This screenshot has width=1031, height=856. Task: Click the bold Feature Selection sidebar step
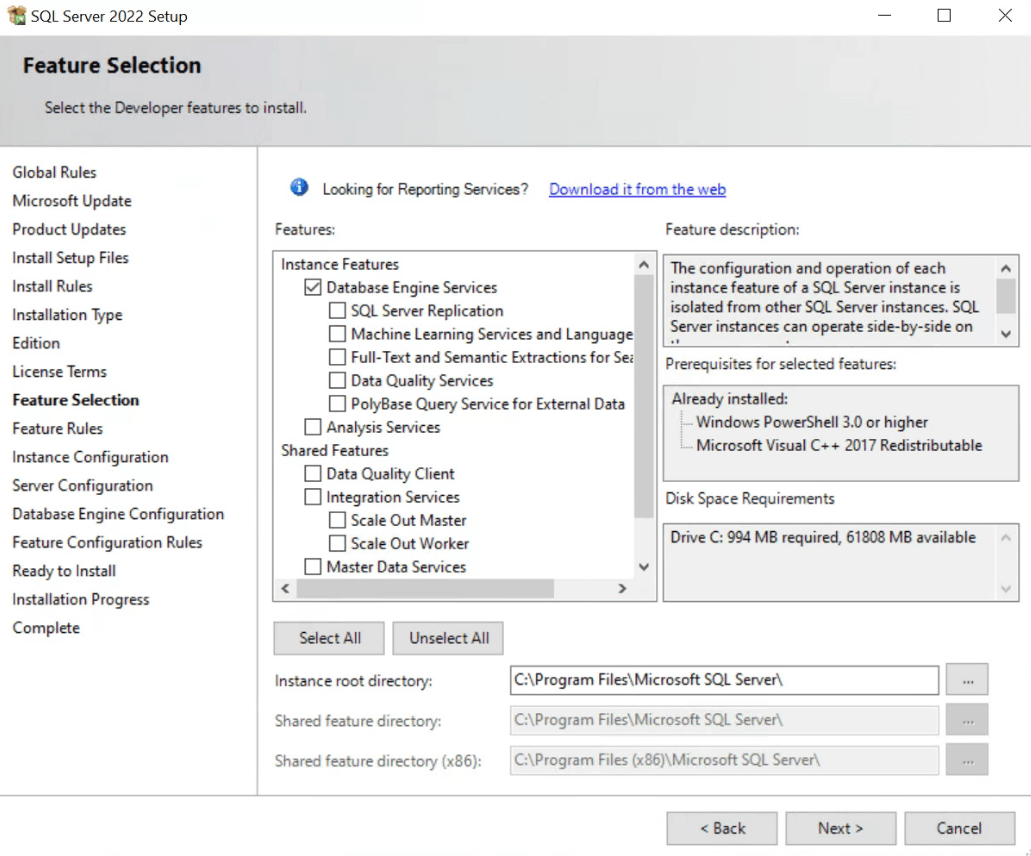(x=76, y=400)
